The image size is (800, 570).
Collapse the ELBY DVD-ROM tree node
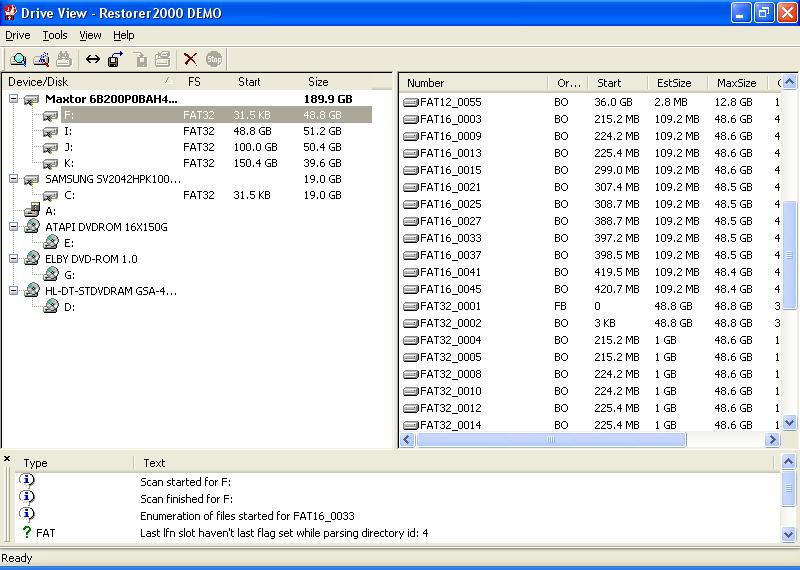click(x=14, y=259)
